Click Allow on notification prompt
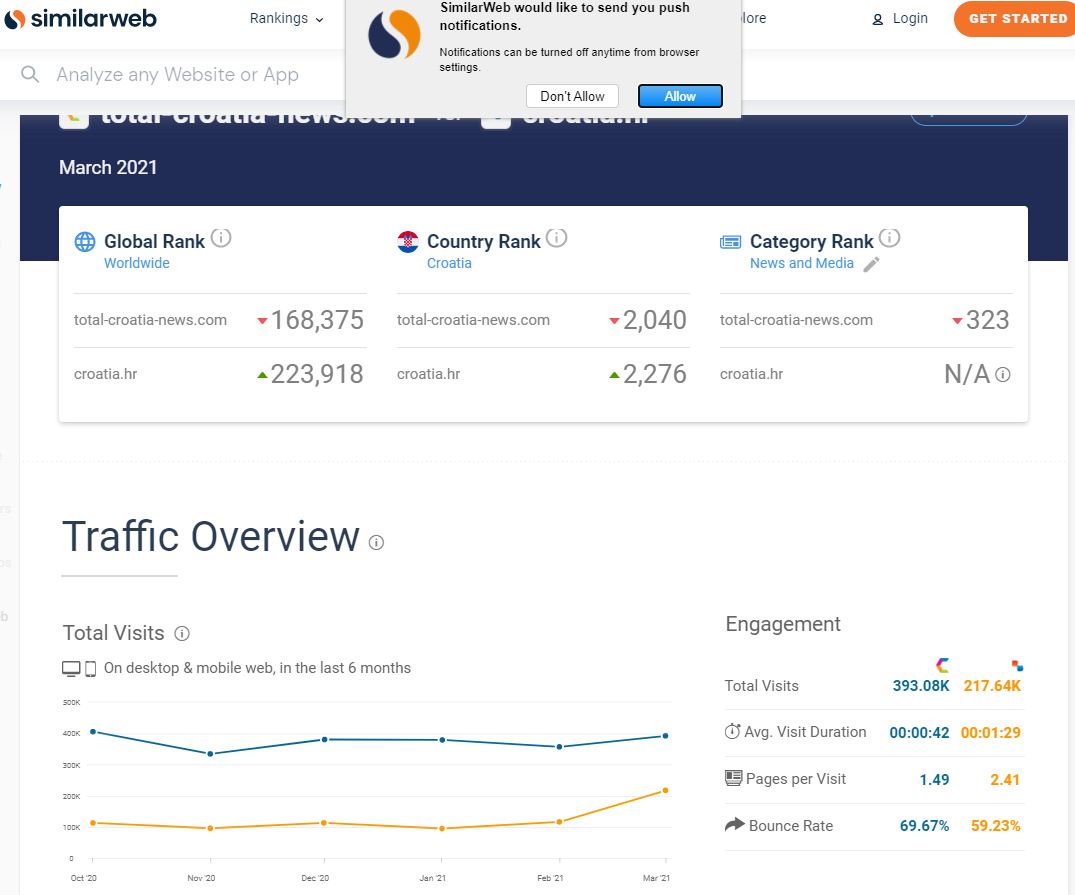The height and width of the screenshot is (895, 1075). click(x=680, y=96)
